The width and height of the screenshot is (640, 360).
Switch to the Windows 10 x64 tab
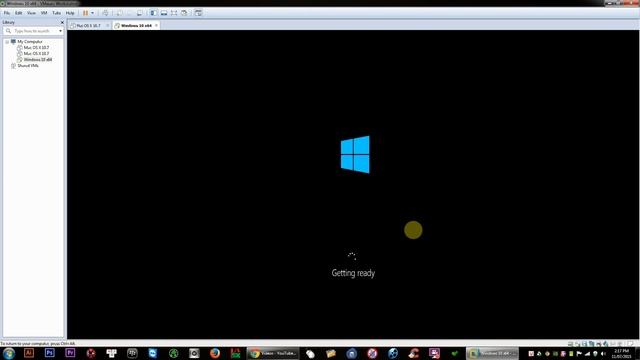(136, 25)
